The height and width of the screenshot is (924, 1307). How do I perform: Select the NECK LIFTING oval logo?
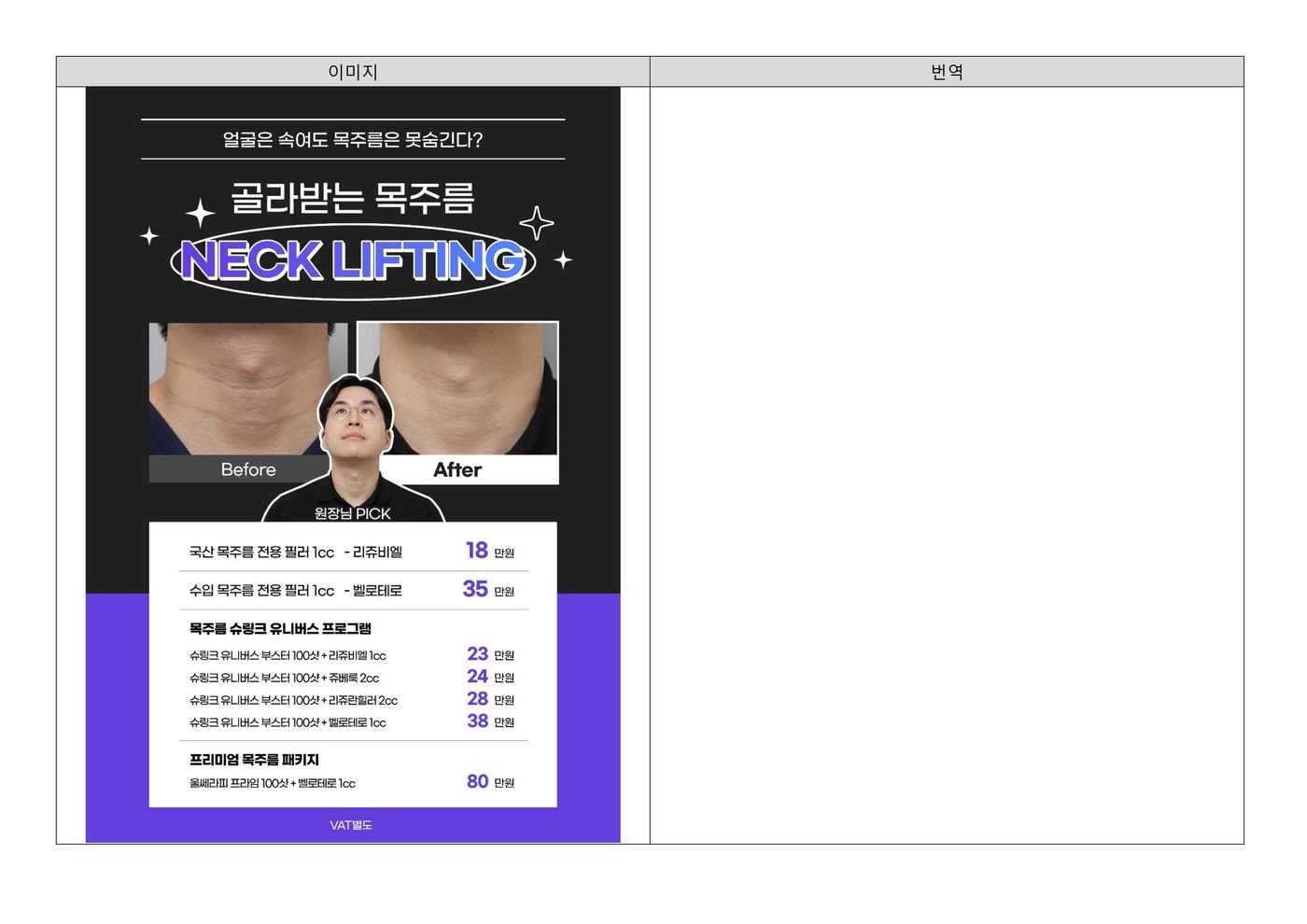(353, 260)
